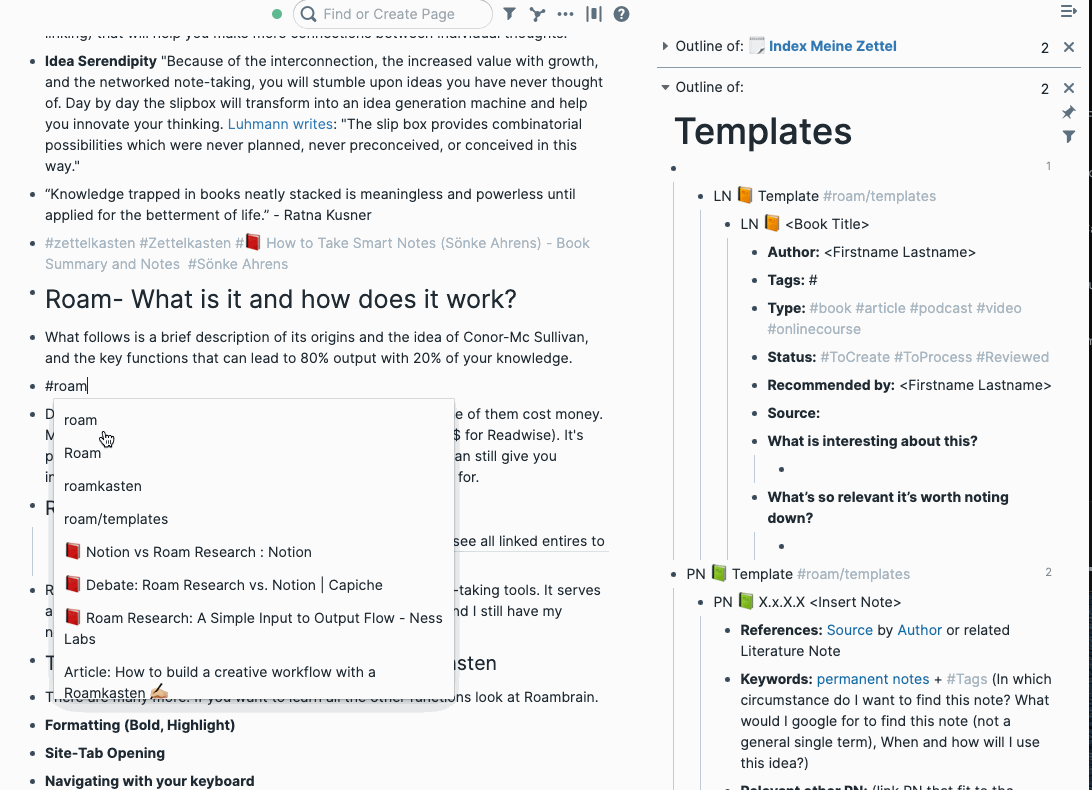Close the Index Meine Zettel sidebar panel
Viewport: 1092px width, 790px height.
click(x=1069, y=47)
